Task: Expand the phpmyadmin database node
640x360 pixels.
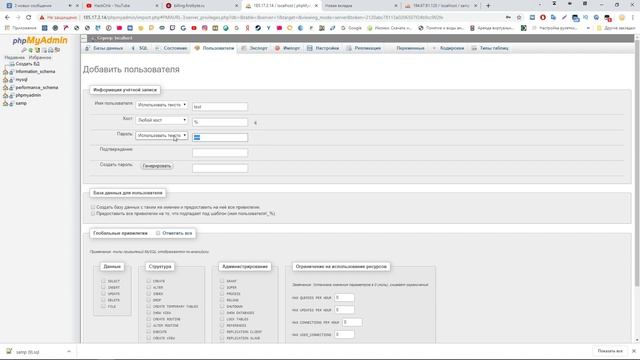Action: [x=5, y=95]
